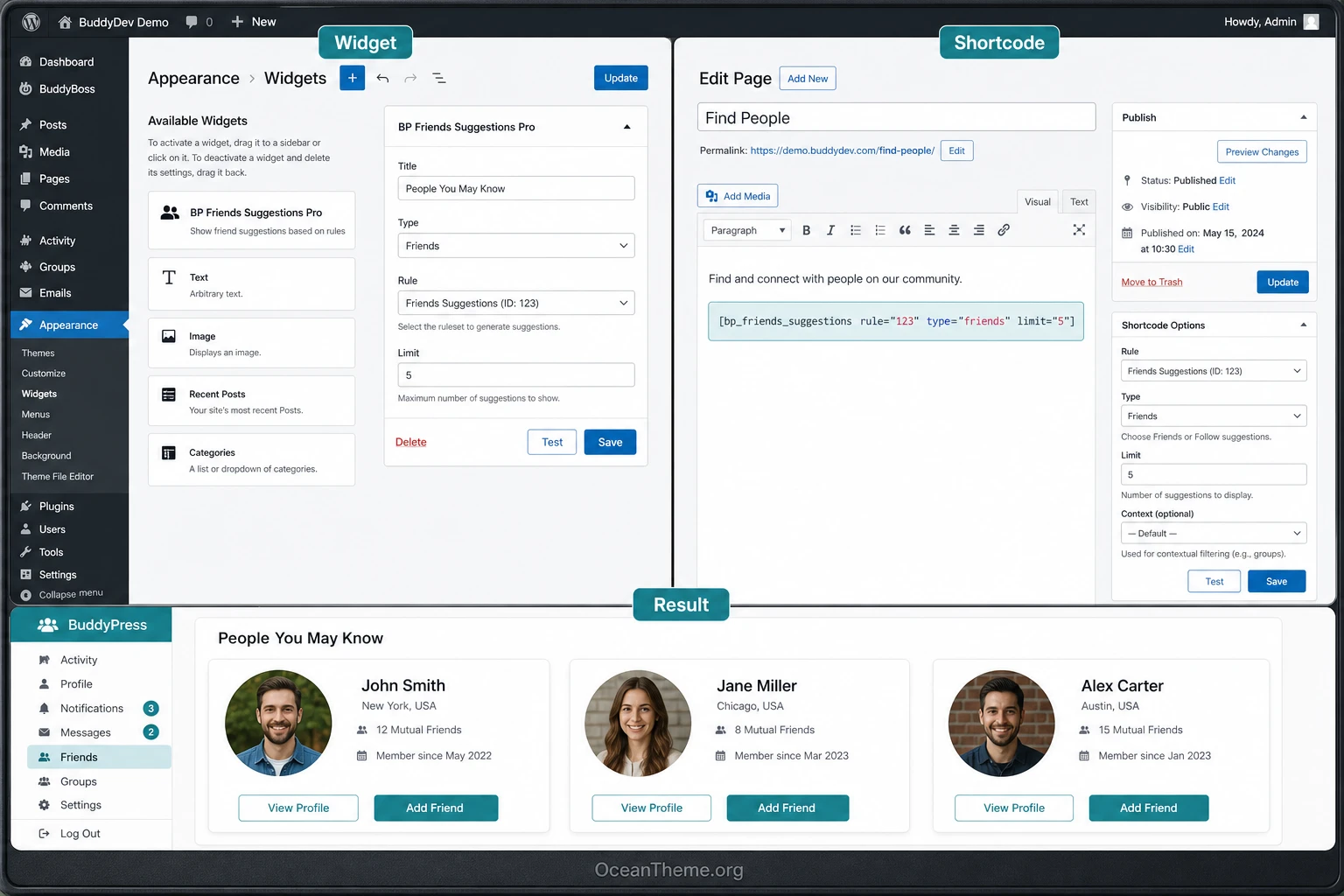Screen dimensions: 1344x896
Task: Click the WordPress logo in admin bar
Action: pyautogui.click(x=31, y=22)
